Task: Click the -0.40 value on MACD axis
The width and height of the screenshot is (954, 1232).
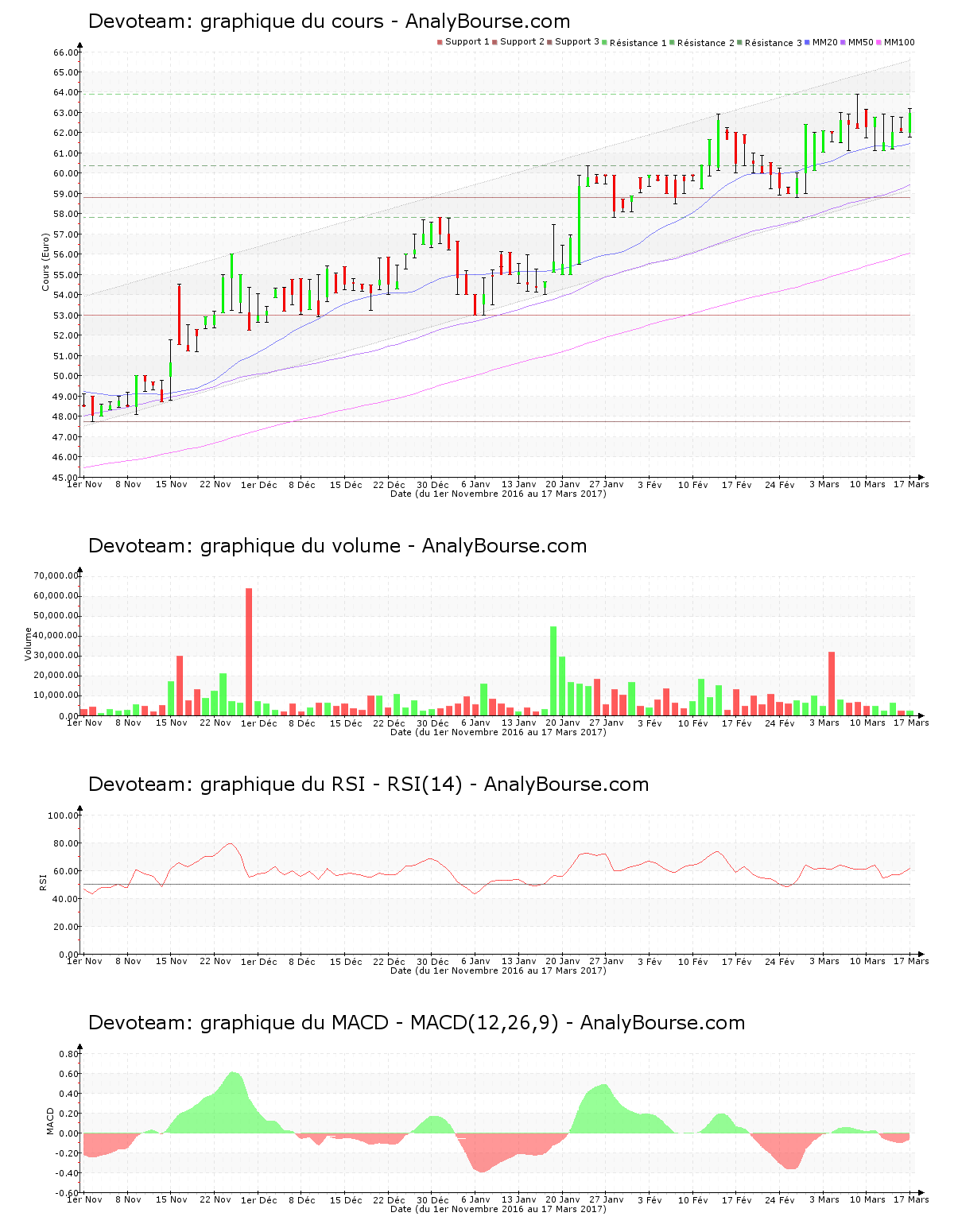Action: click(68, 1173)
